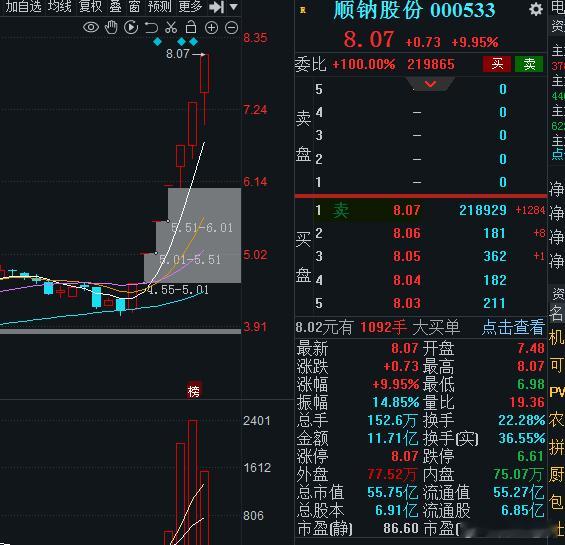The width and height of the screenshot is (565, 545).
Task: Click the 外盘 value 77.52万
Action: coord(392,474)
